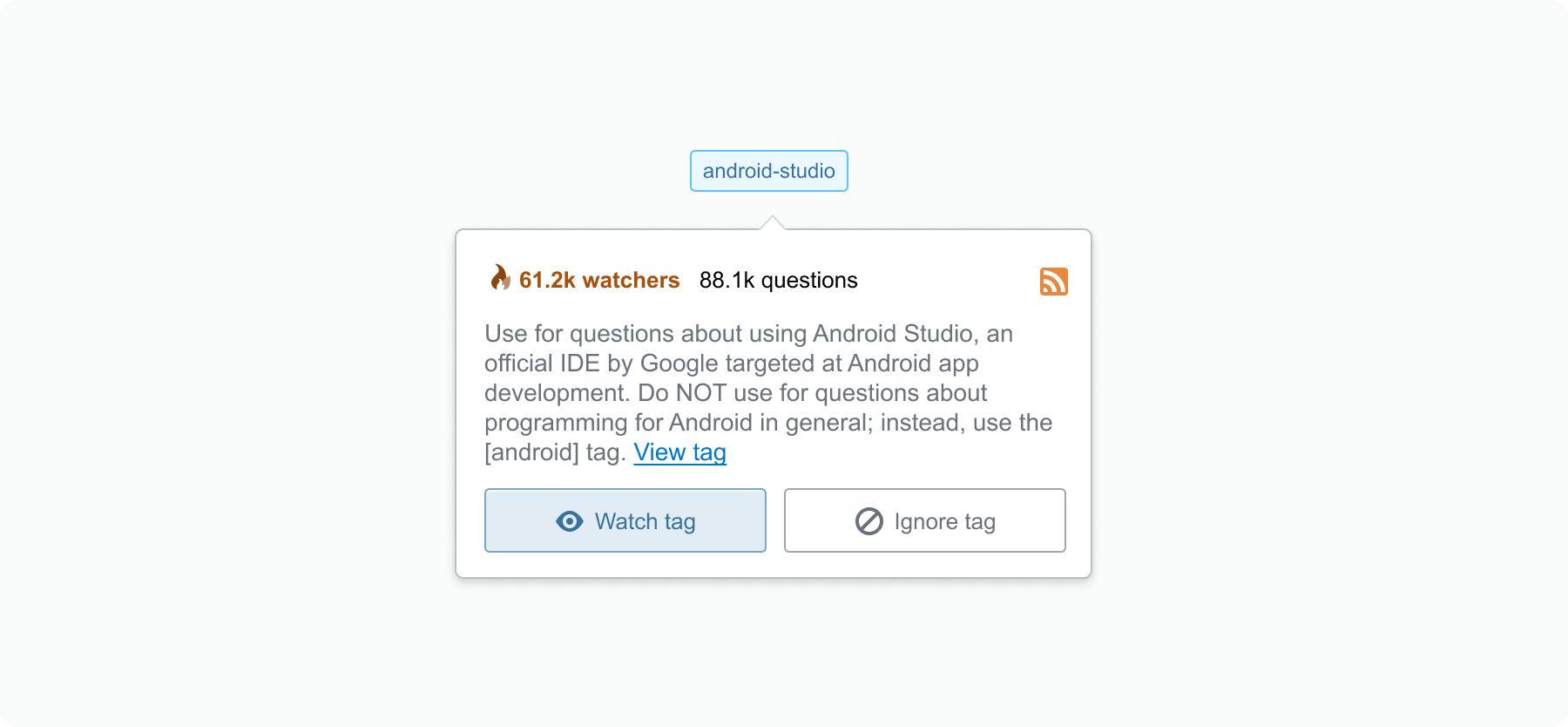Click the 88.1k questions count

779,280
